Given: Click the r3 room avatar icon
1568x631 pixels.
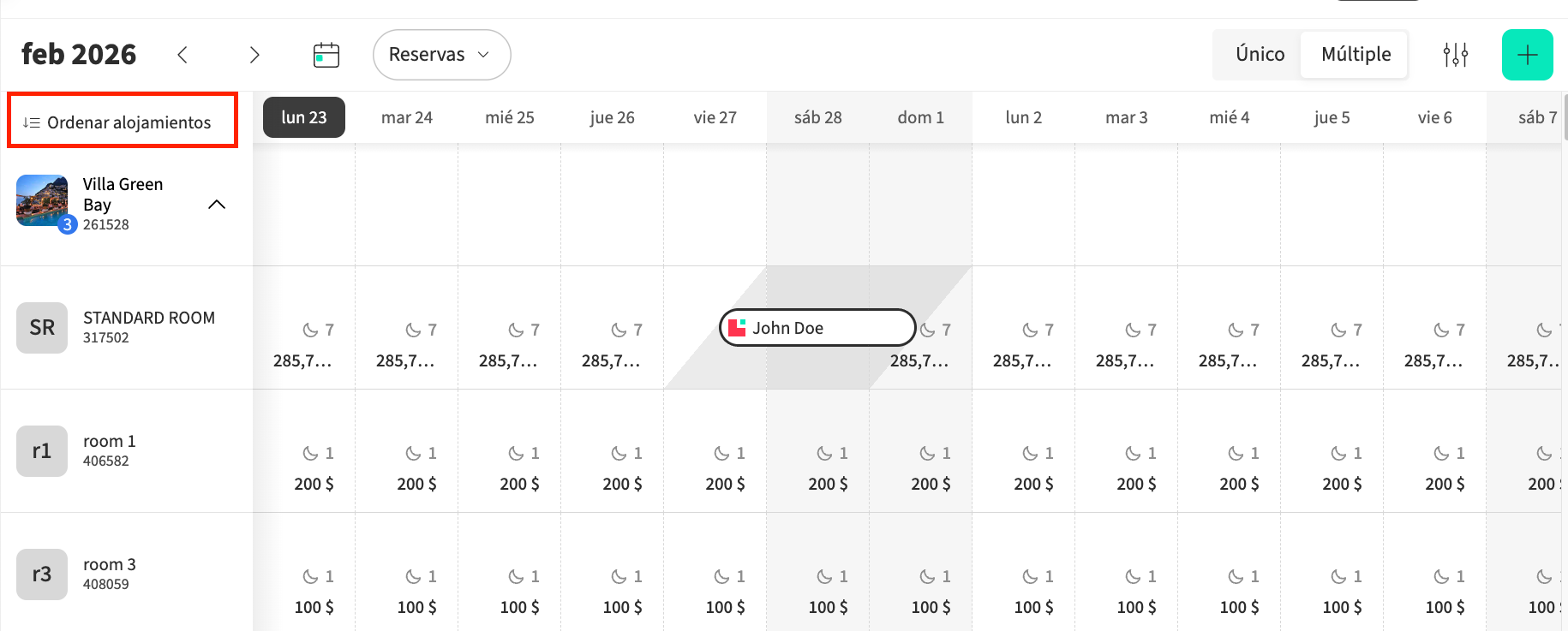Looking at the screenshot, I should coord(42,574).
